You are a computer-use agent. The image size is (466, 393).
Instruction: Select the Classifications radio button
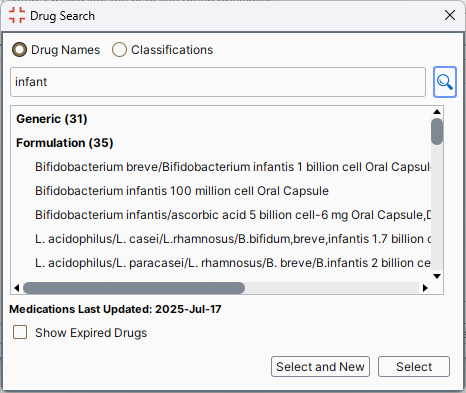point(119,50)
